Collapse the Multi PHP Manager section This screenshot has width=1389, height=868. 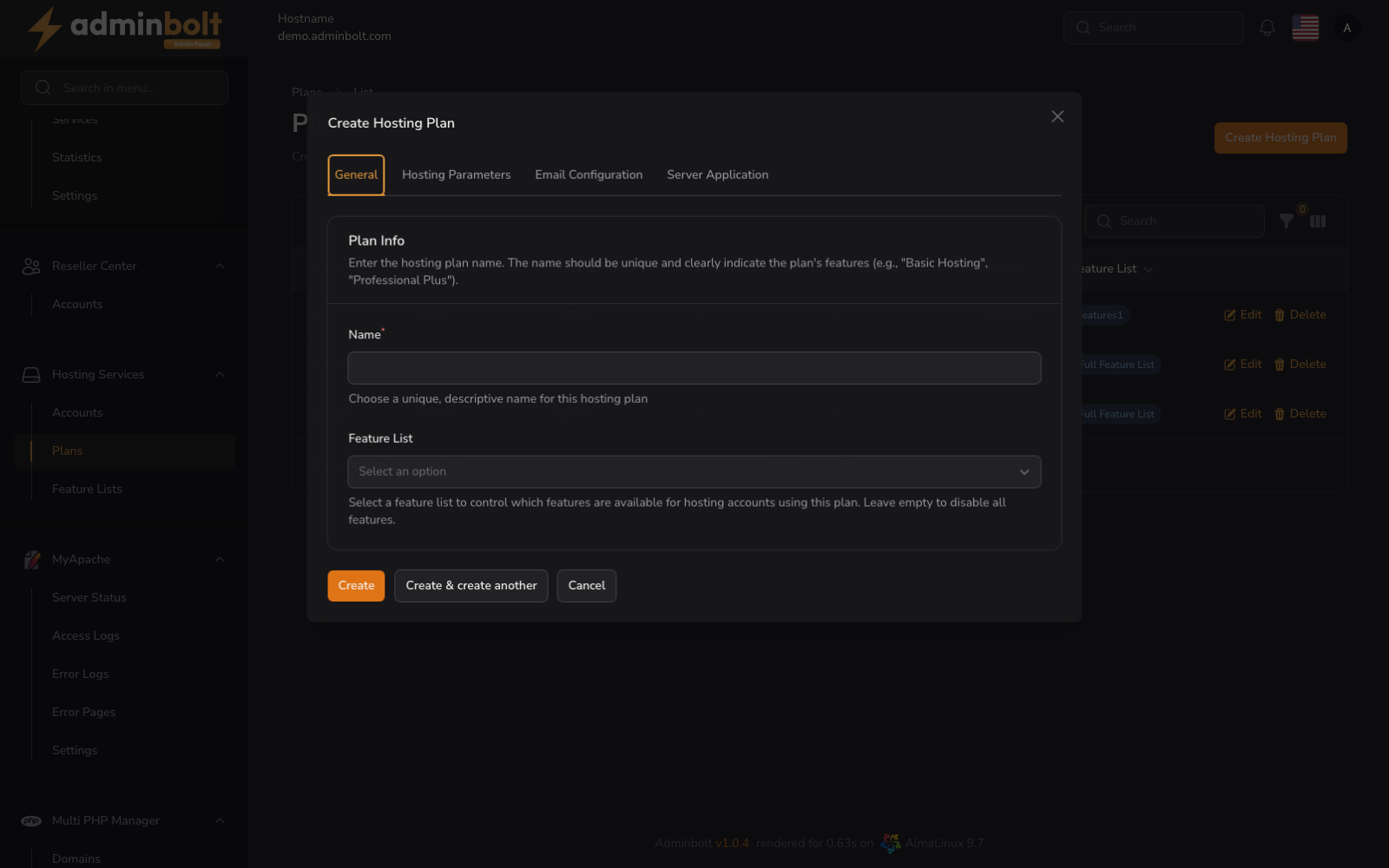220,821
